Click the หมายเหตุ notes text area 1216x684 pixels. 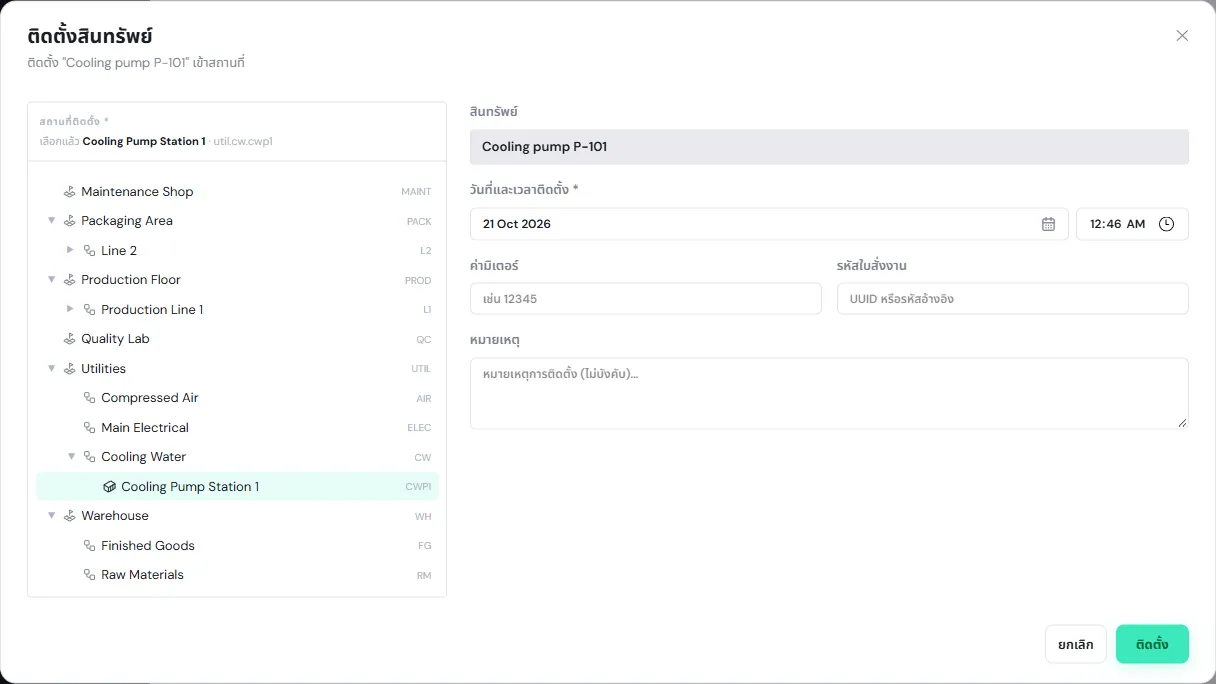(x=829, y=394)
